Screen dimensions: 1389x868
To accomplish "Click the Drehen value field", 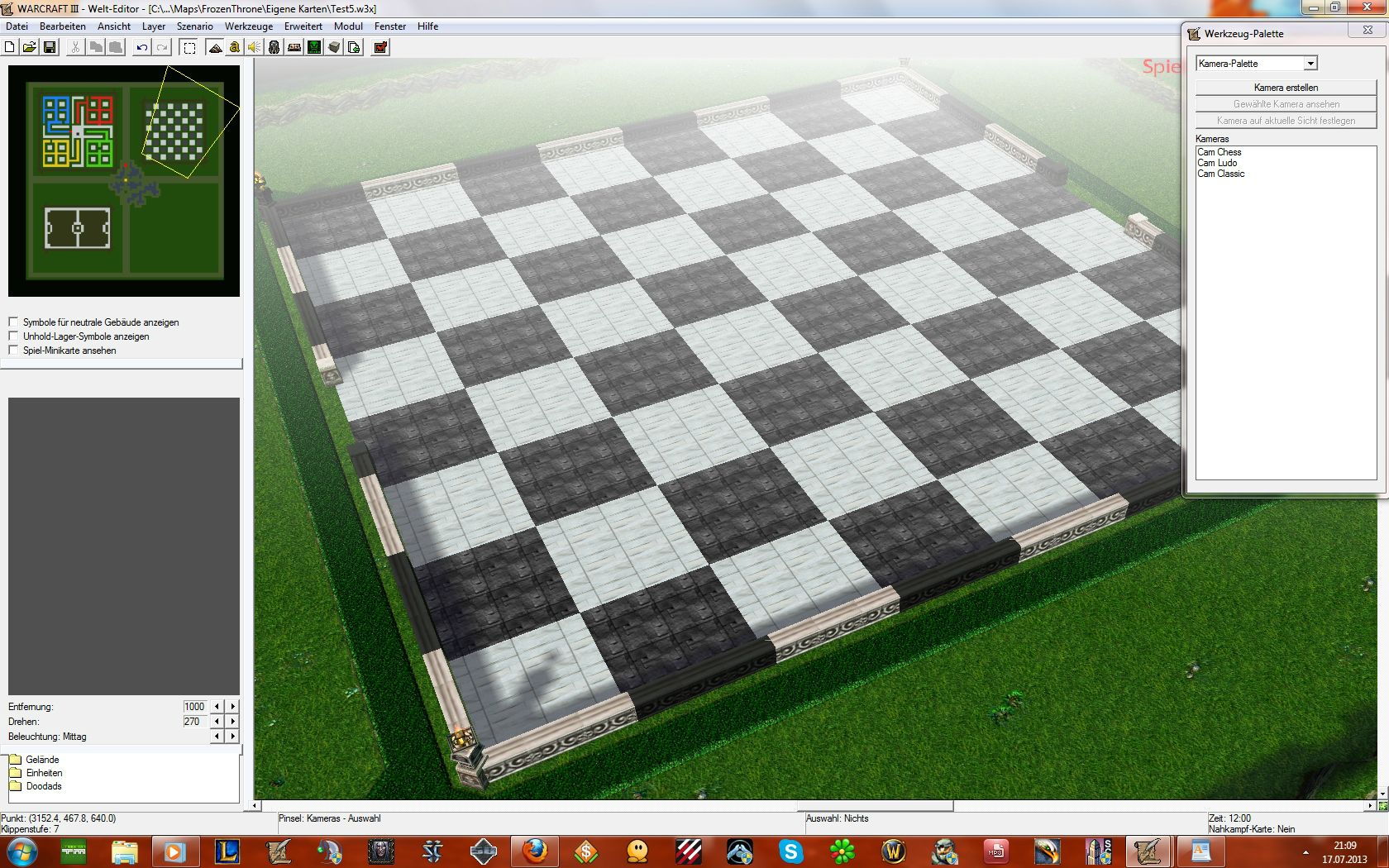I will [195, 722].
